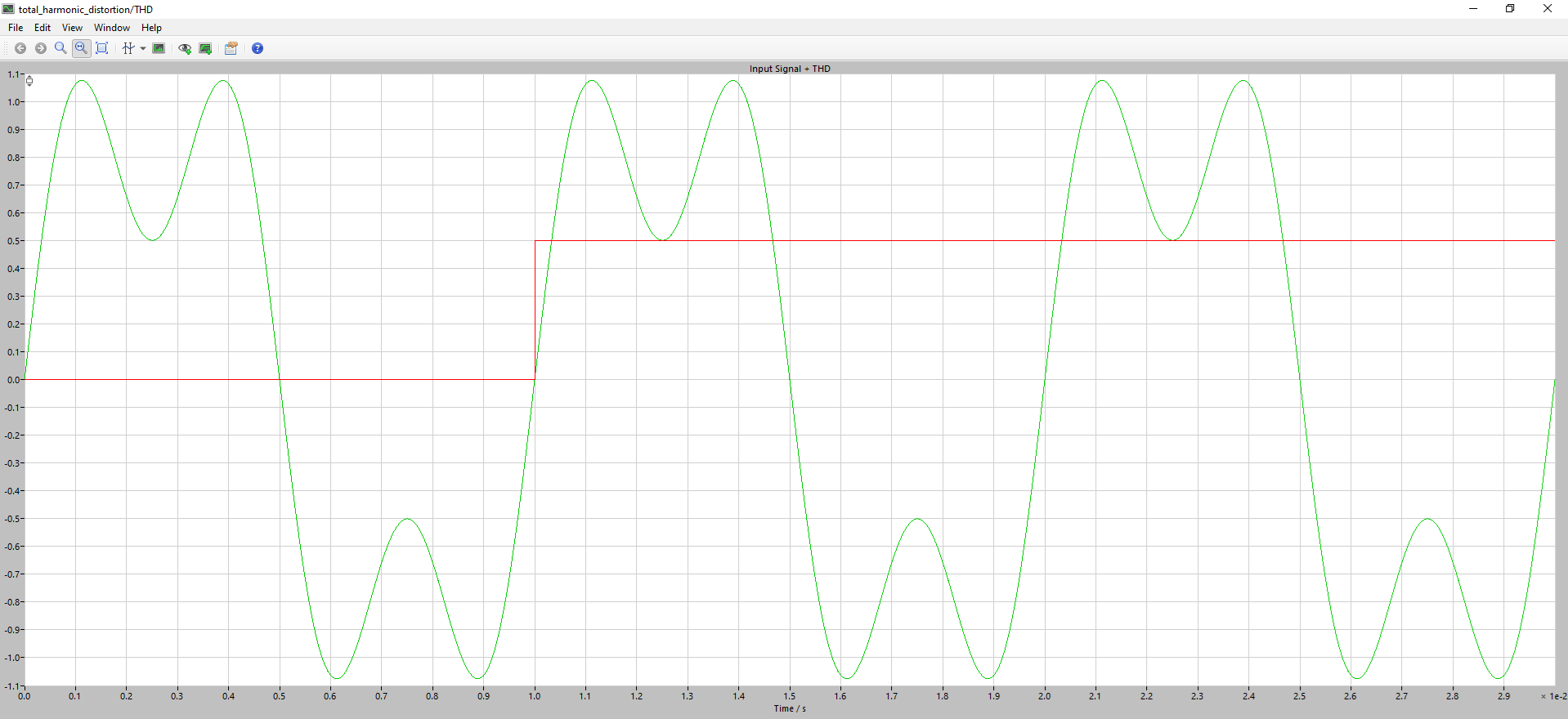Click the save-view icon with green plus
Viewport: 1568px width, 719px height.
pos(205,48)
